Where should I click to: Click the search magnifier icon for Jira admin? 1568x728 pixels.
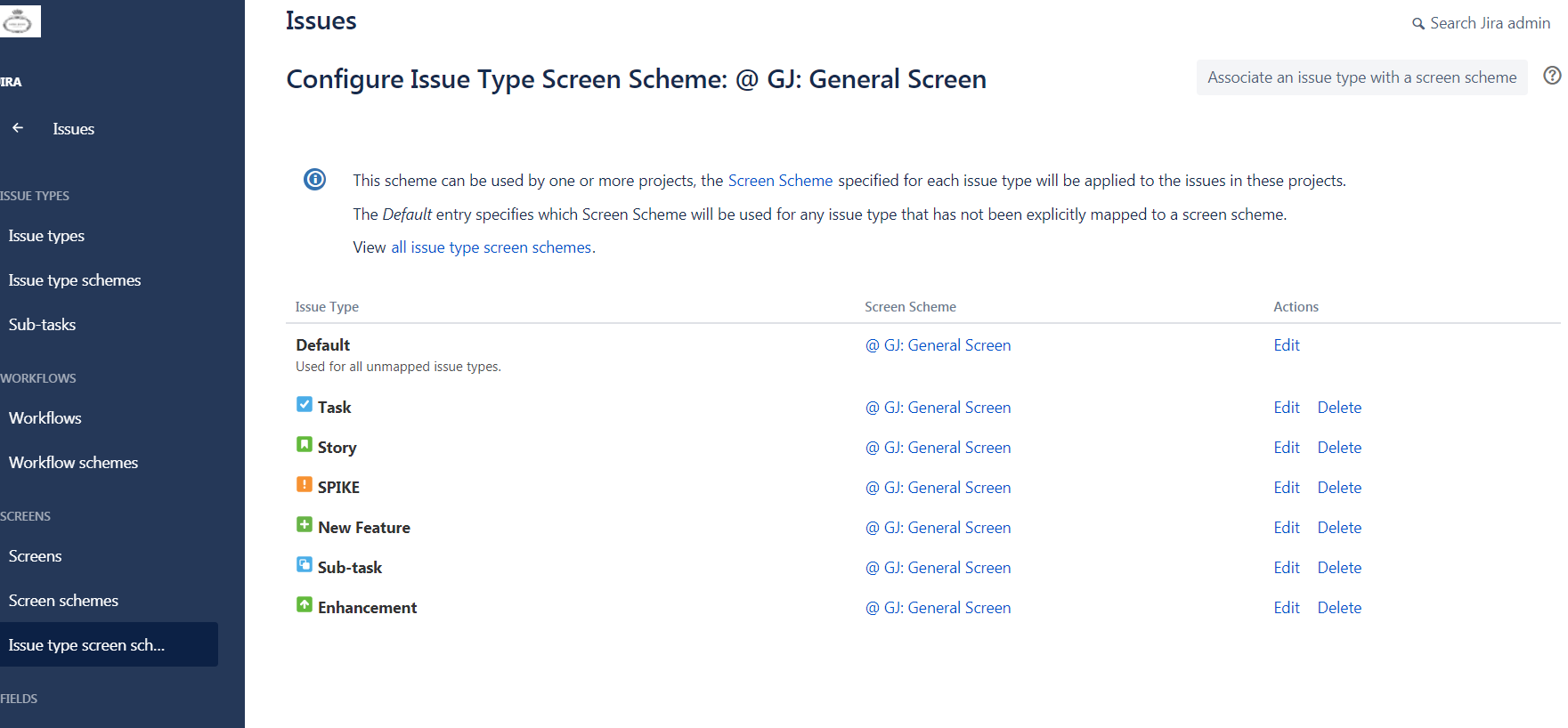pyautogui.click(x=1418, y=24)
